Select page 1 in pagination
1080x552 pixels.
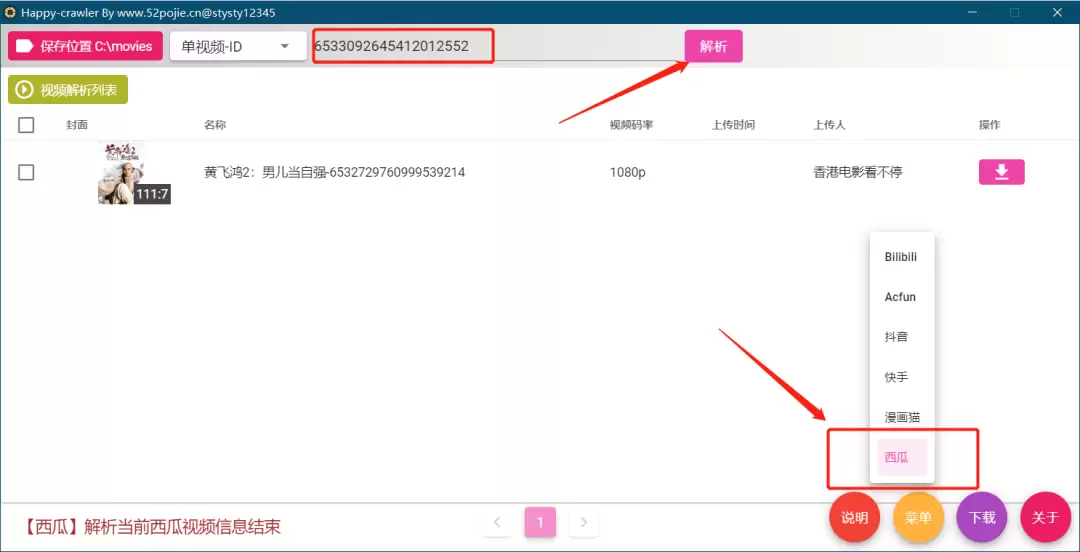point(540,522)
